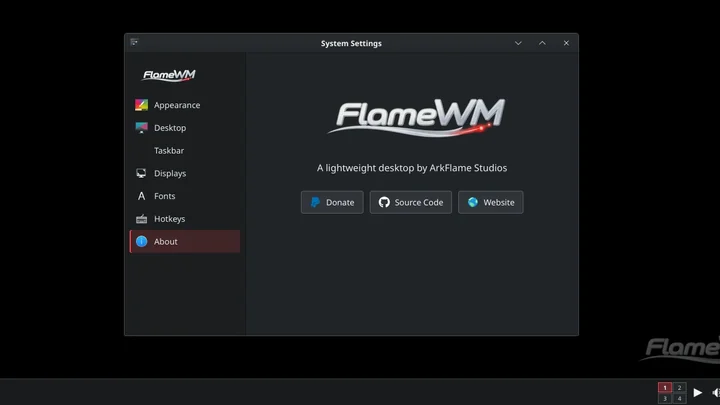The width and height of the screenshot is (720, 405).
Task: Select the About sidebar entry
Action: click(185, 242)
